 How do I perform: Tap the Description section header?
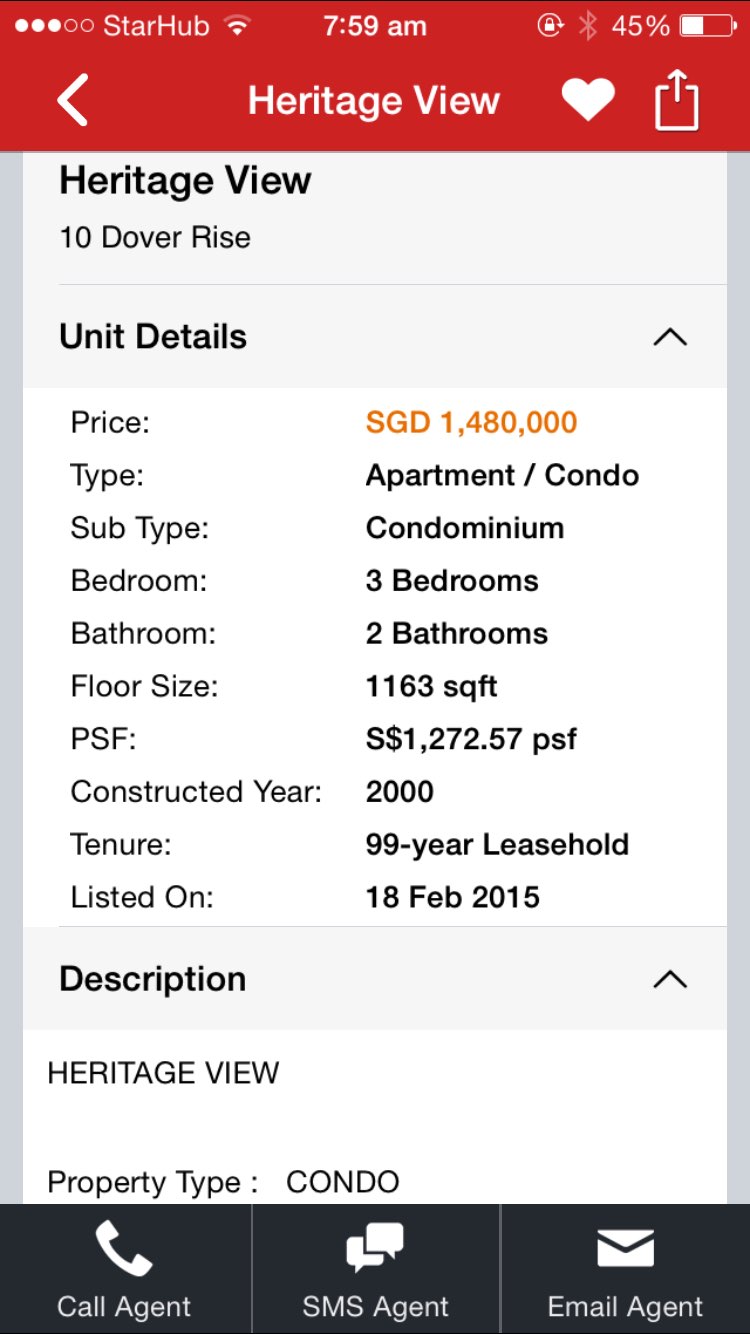153,979
